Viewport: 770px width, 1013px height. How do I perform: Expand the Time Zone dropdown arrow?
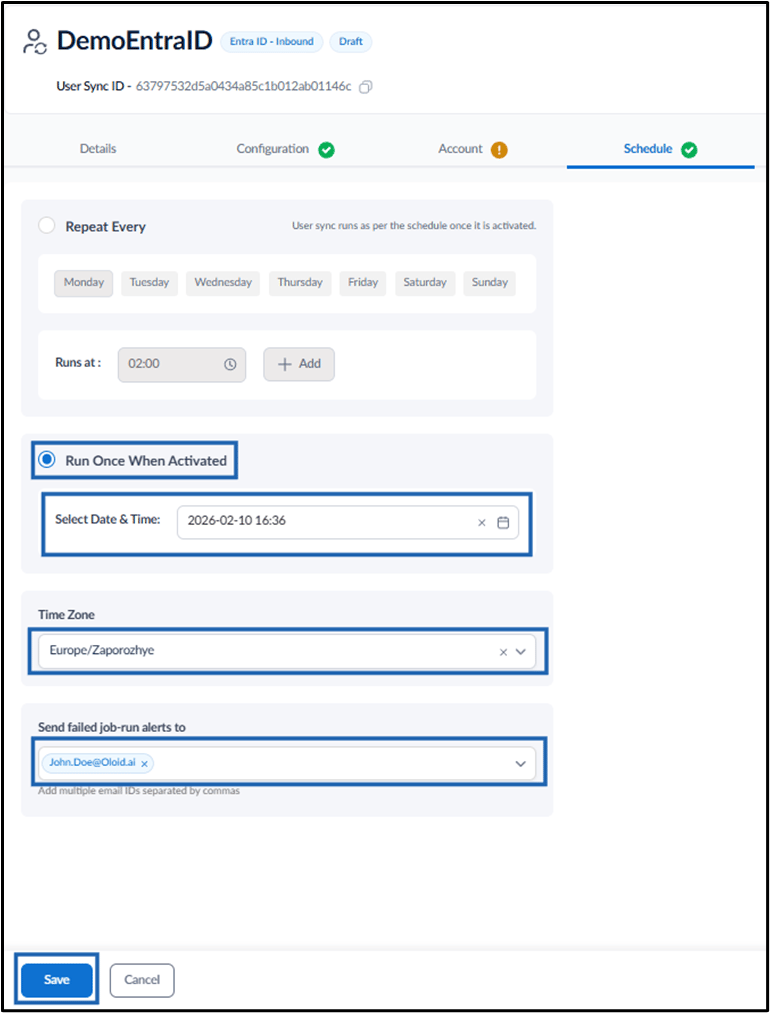pyautogui.click(x=521, y=652)
